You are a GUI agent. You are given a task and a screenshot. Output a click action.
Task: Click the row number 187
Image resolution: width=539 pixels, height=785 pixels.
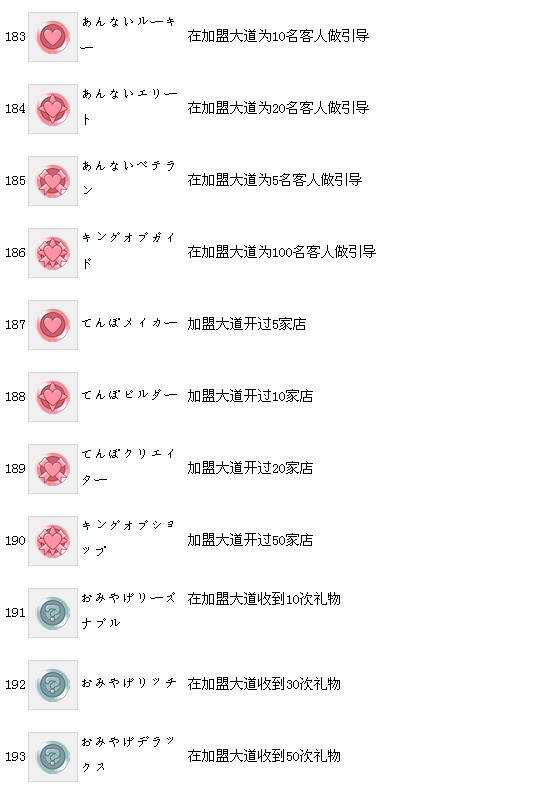point(15,325)
